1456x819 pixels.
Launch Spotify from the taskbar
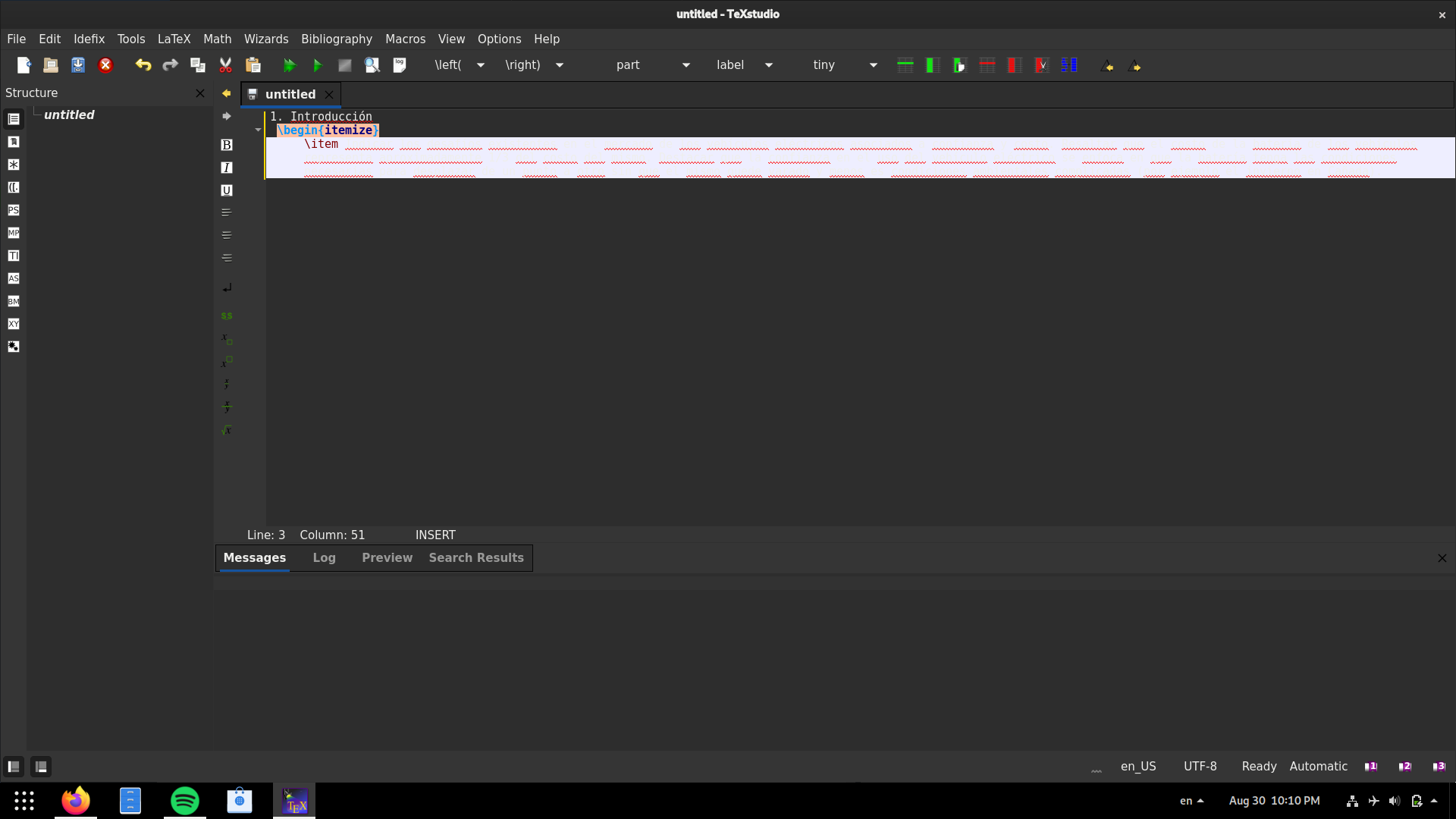tap(184, 801)
